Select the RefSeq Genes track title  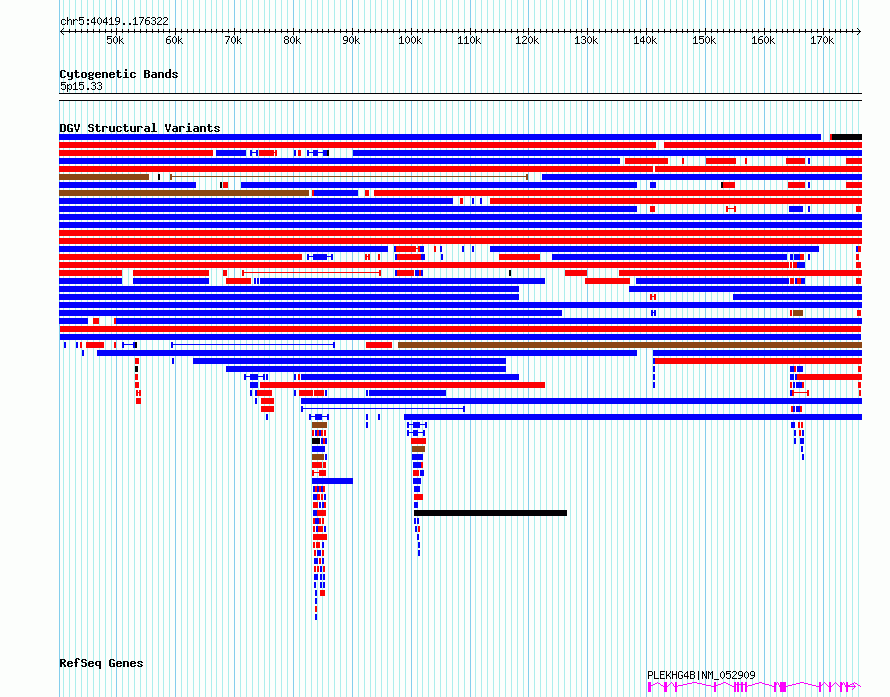(101, 664)
